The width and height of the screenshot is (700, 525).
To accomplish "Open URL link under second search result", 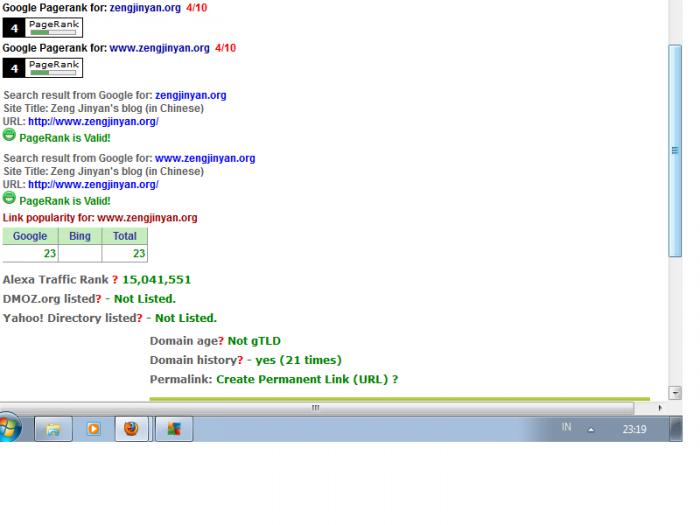I will (x=93, y=184).
